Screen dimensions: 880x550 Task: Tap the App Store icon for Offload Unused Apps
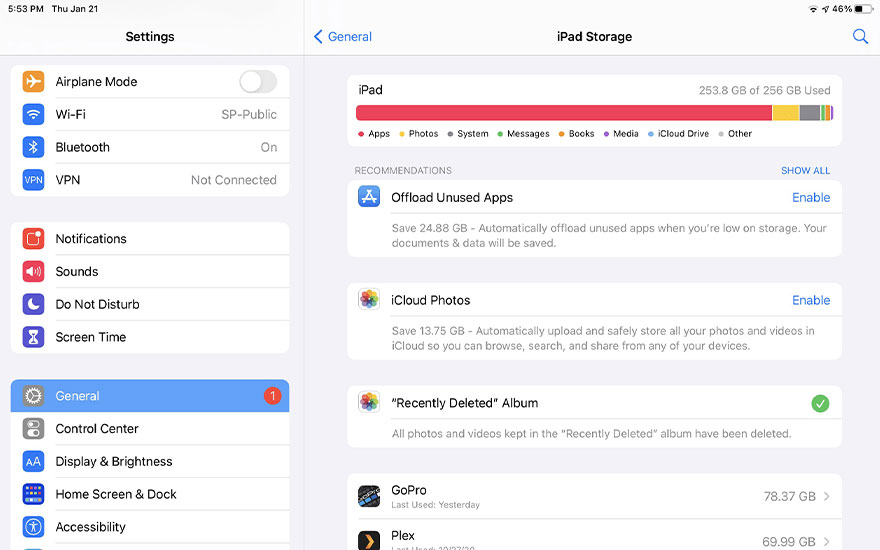point(369,196)
